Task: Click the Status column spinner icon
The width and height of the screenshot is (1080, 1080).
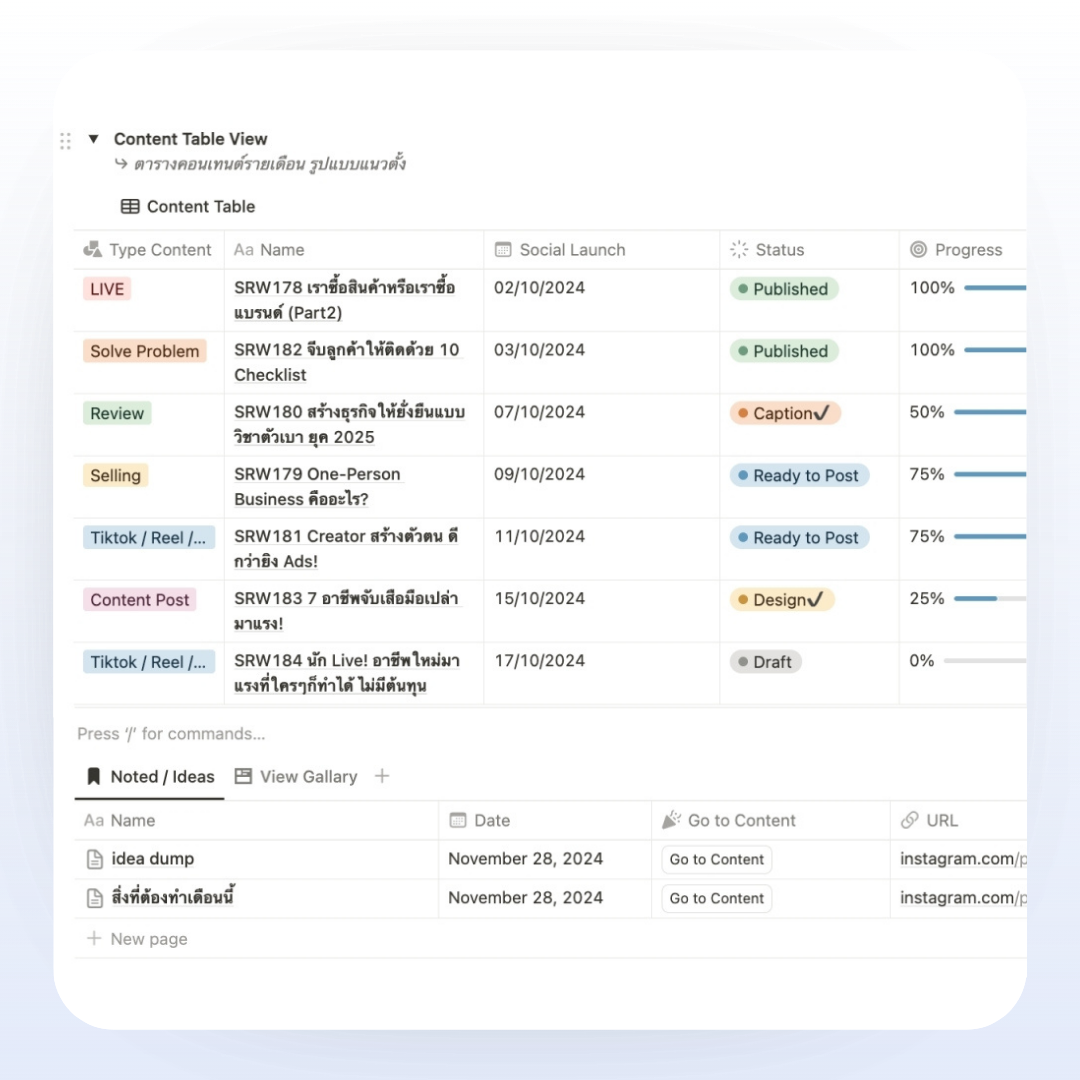Action: pos(739,250)
